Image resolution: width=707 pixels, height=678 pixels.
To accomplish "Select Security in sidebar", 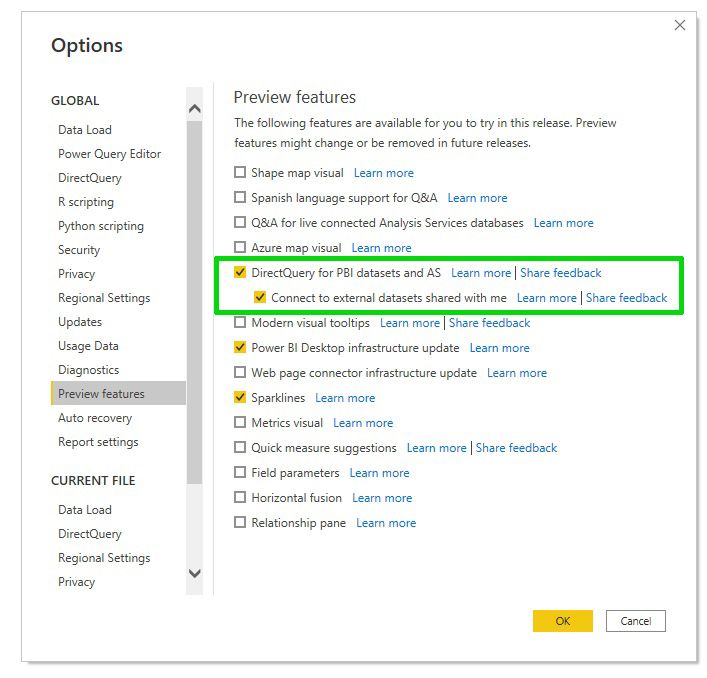I will point(79,250).
